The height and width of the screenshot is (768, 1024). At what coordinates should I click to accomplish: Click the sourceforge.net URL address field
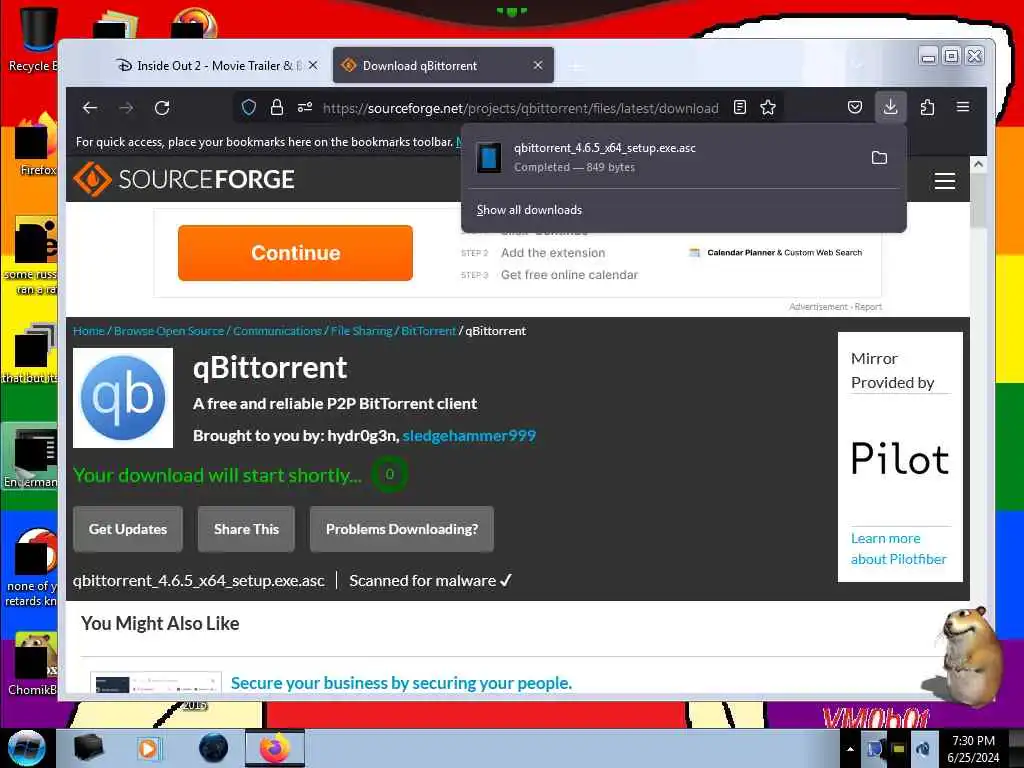[520, 108]
